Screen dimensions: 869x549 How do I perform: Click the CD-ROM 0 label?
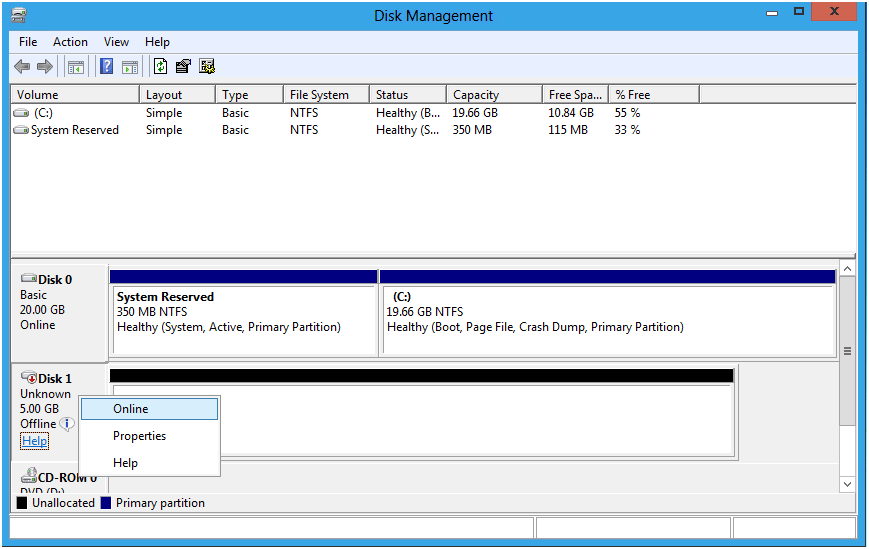coord(67,478)
